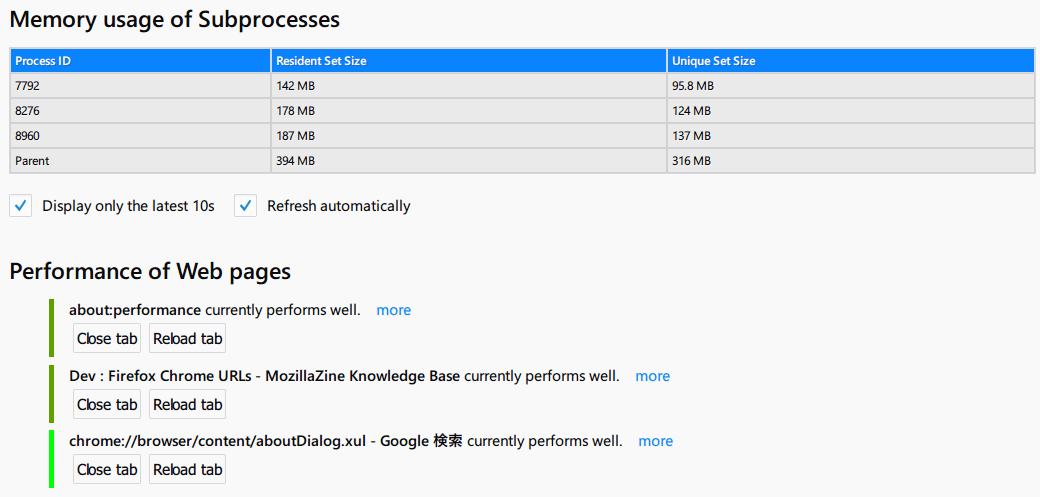Close the Firefox Chrome URLs MozillaZine tab
This screenshot has height=497, width=1040.
pyautogui.click(x=107, y=404)
